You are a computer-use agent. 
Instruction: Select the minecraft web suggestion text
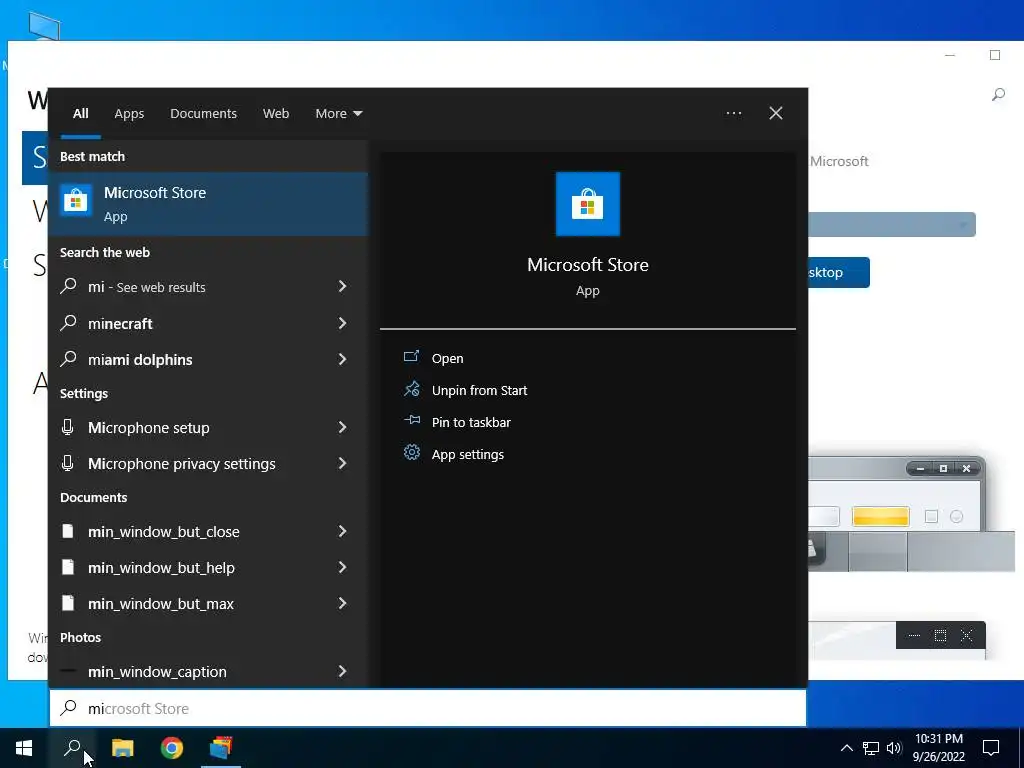point(120,323)
